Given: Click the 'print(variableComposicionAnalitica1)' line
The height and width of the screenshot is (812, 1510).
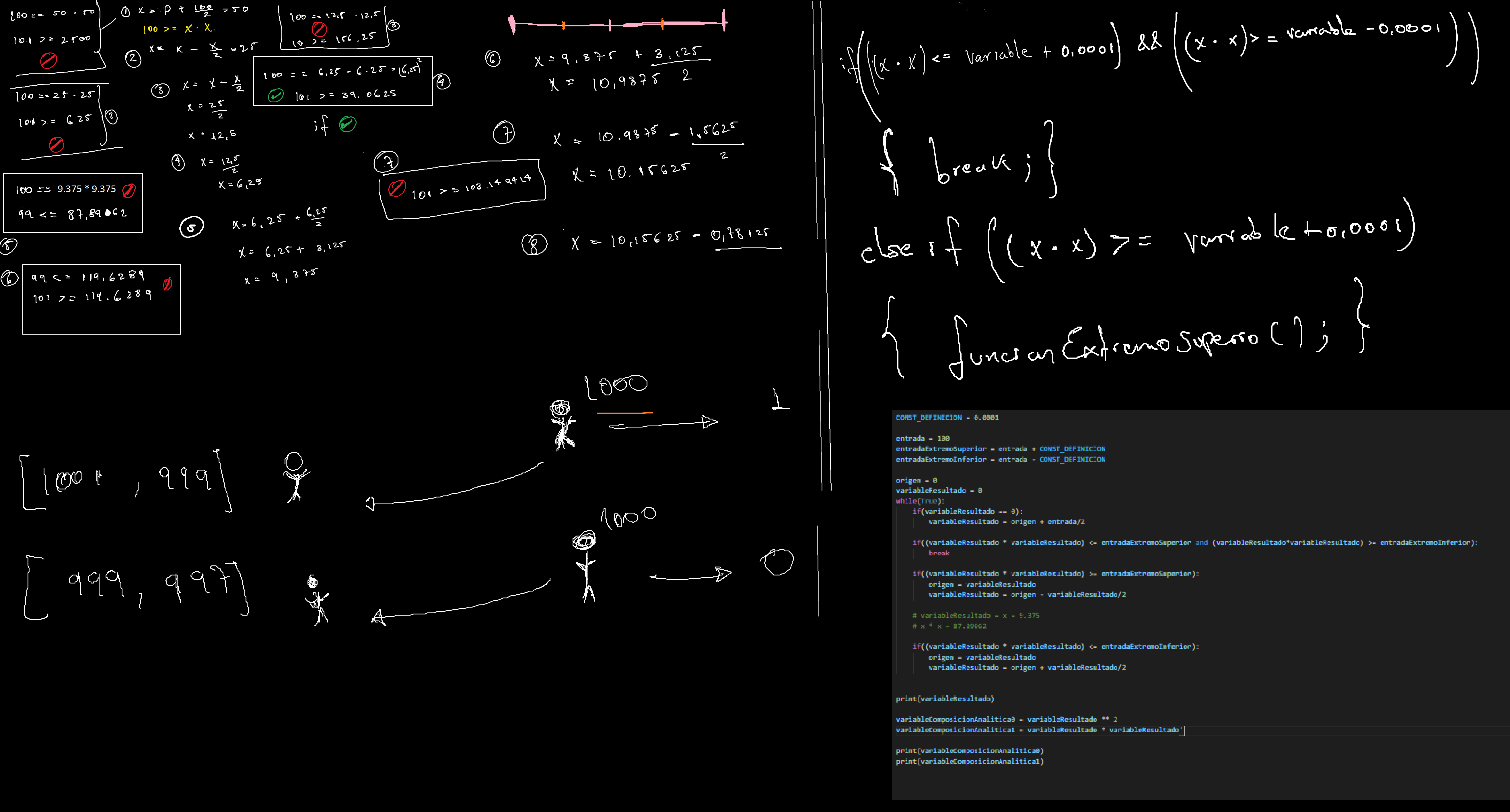Looking at the screenshot, I should (x=969, y=761).
